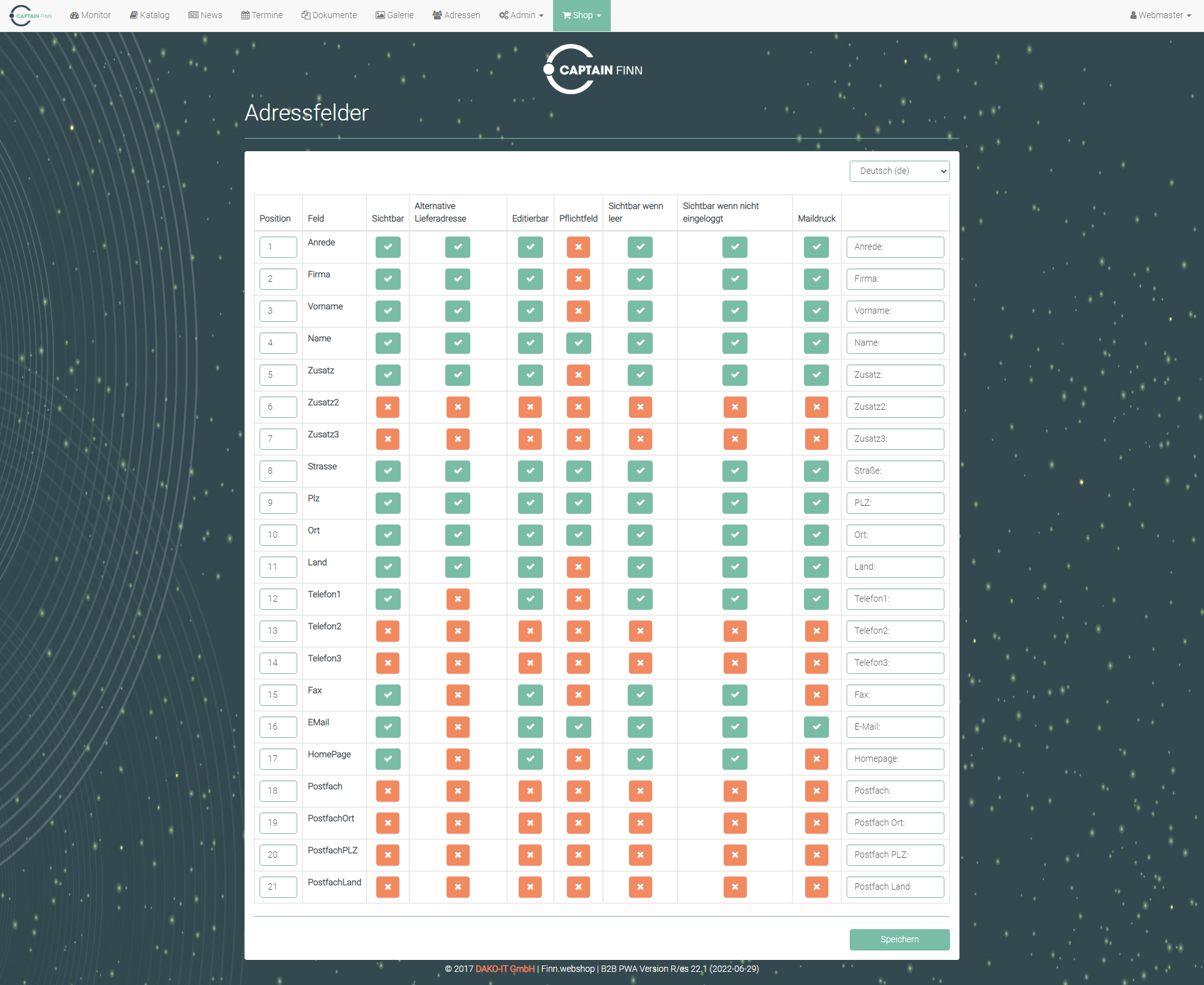The width and height of the screenshot is (1204, 985).
Task: Open the Deutsch (de) language dropdown
Action: click(x=899, y=171)
